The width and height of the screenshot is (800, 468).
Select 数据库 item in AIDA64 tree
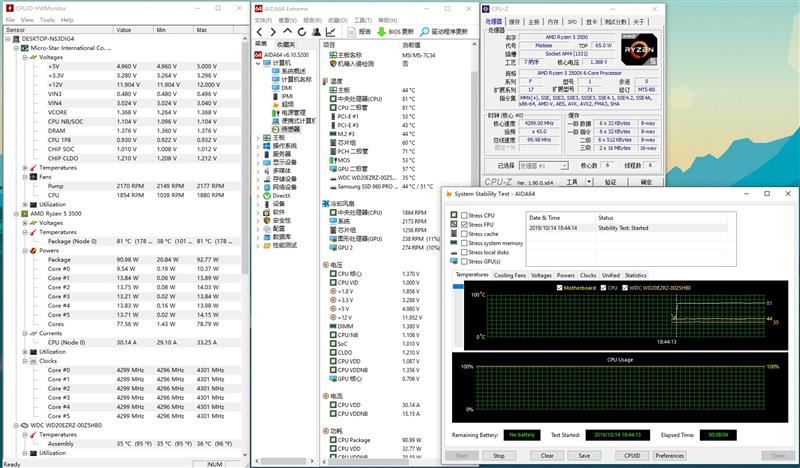tap(277, 237)
